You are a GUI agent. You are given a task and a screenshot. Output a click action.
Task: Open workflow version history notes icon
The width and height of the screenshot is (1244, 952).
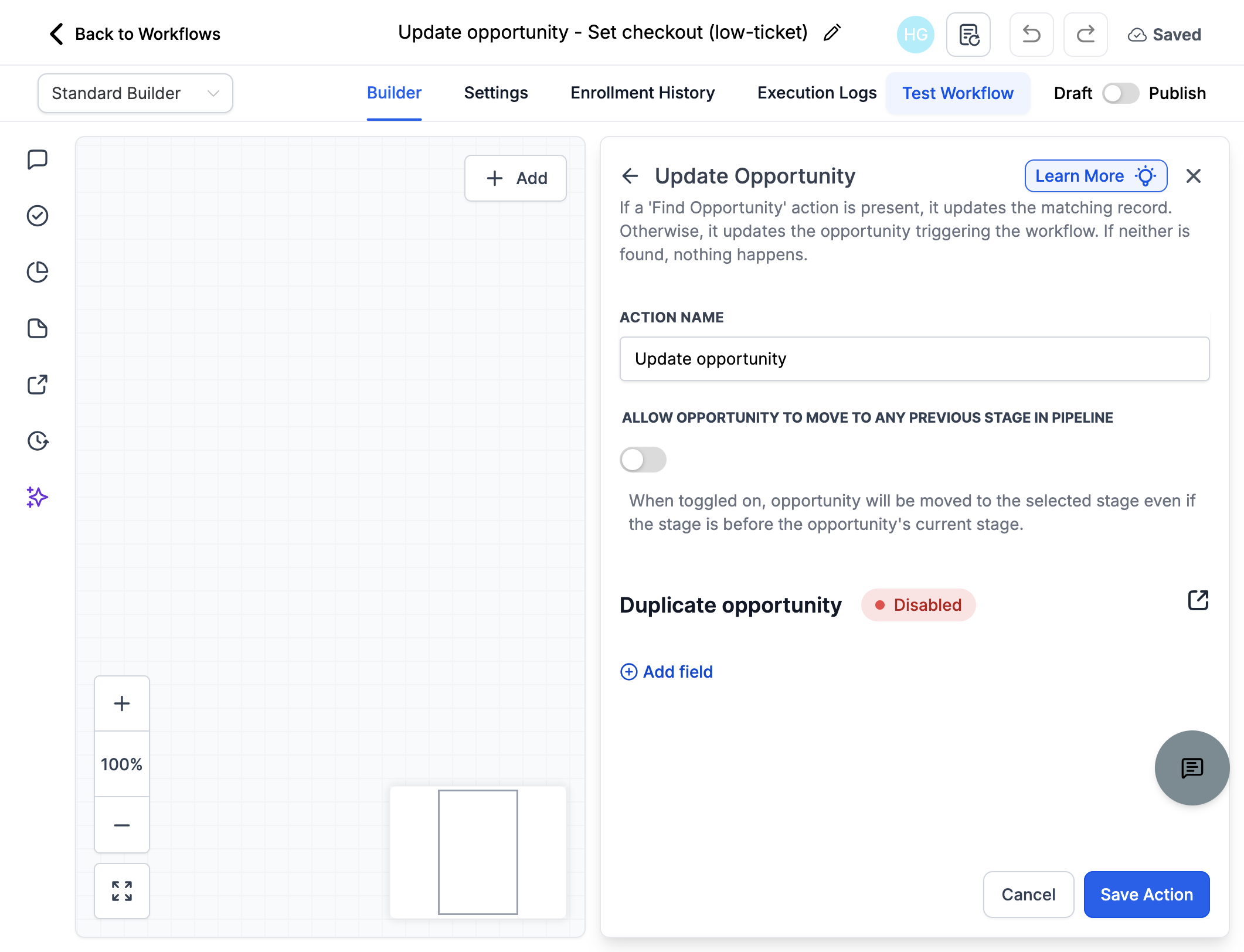(968, 35)
